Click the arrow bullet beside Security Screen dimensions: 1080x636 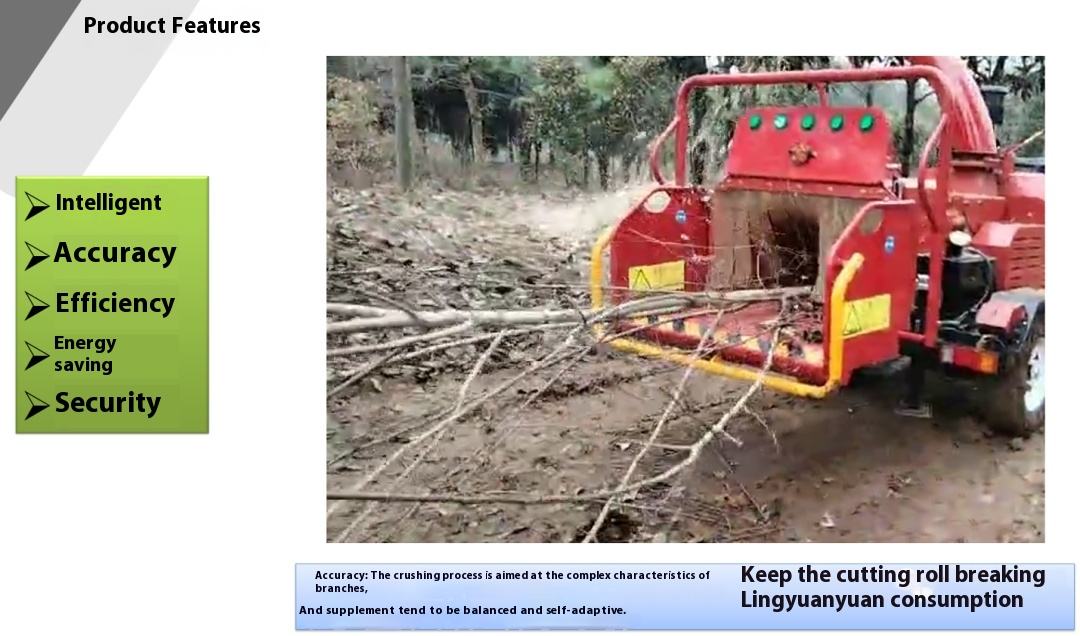click(x=37, y=405)
